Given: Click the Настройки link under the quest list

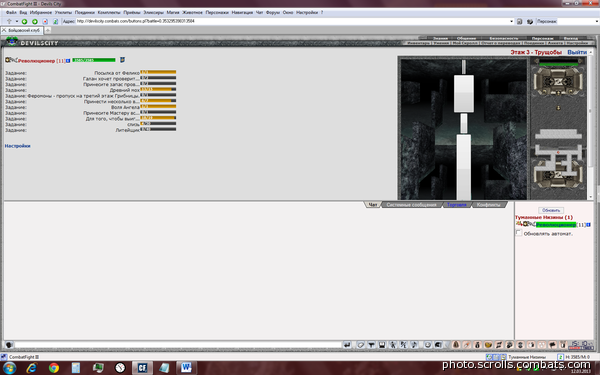Looking at the screenshot, I should 17,146.
